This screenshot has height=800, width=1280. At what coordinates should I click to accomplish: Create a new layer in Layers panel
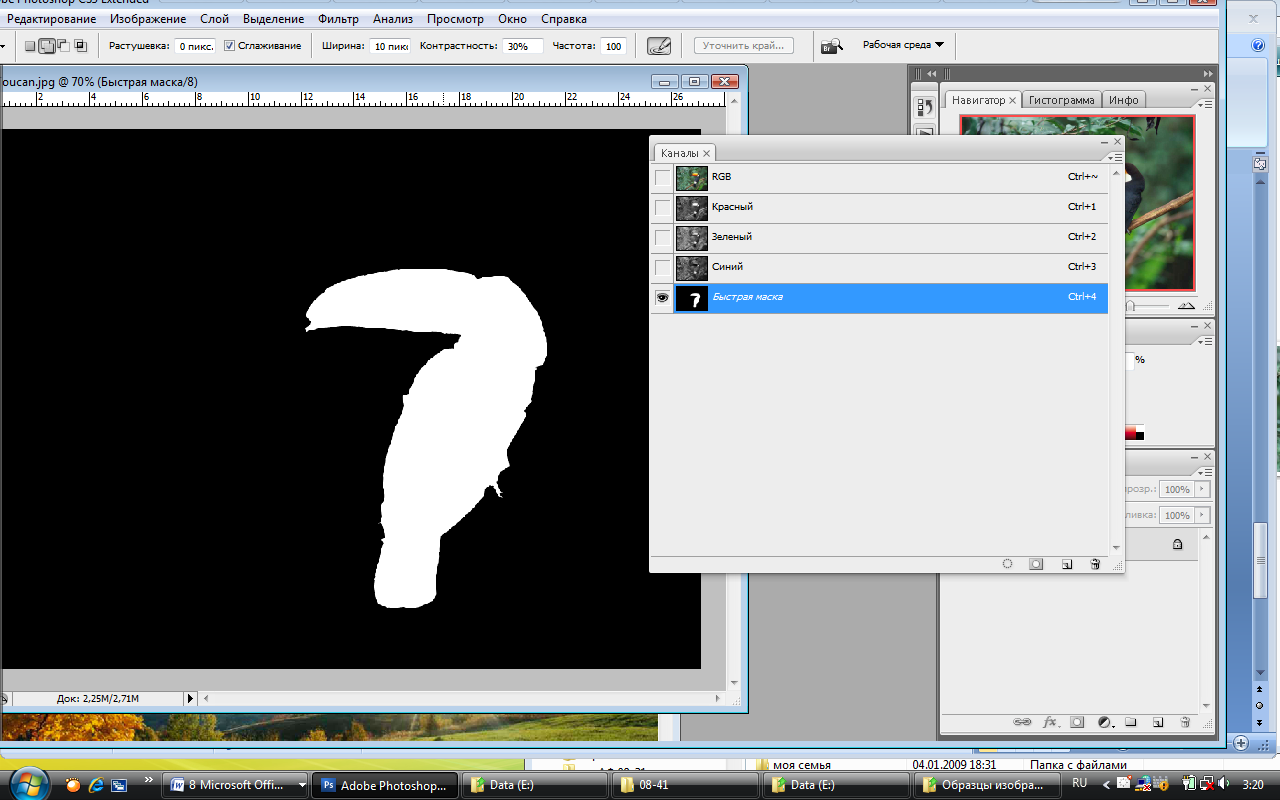point(1158,721)
